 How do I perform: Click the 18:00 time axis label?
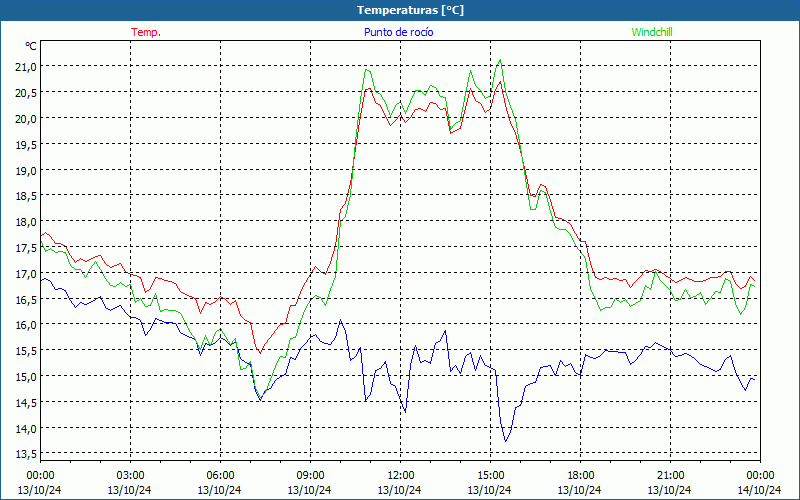[581, 476]
